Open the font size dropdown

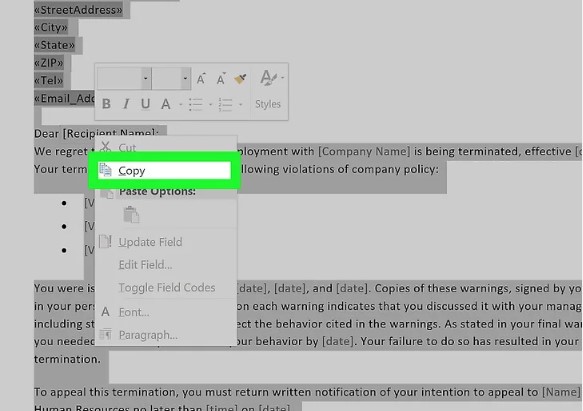[185, 78]
